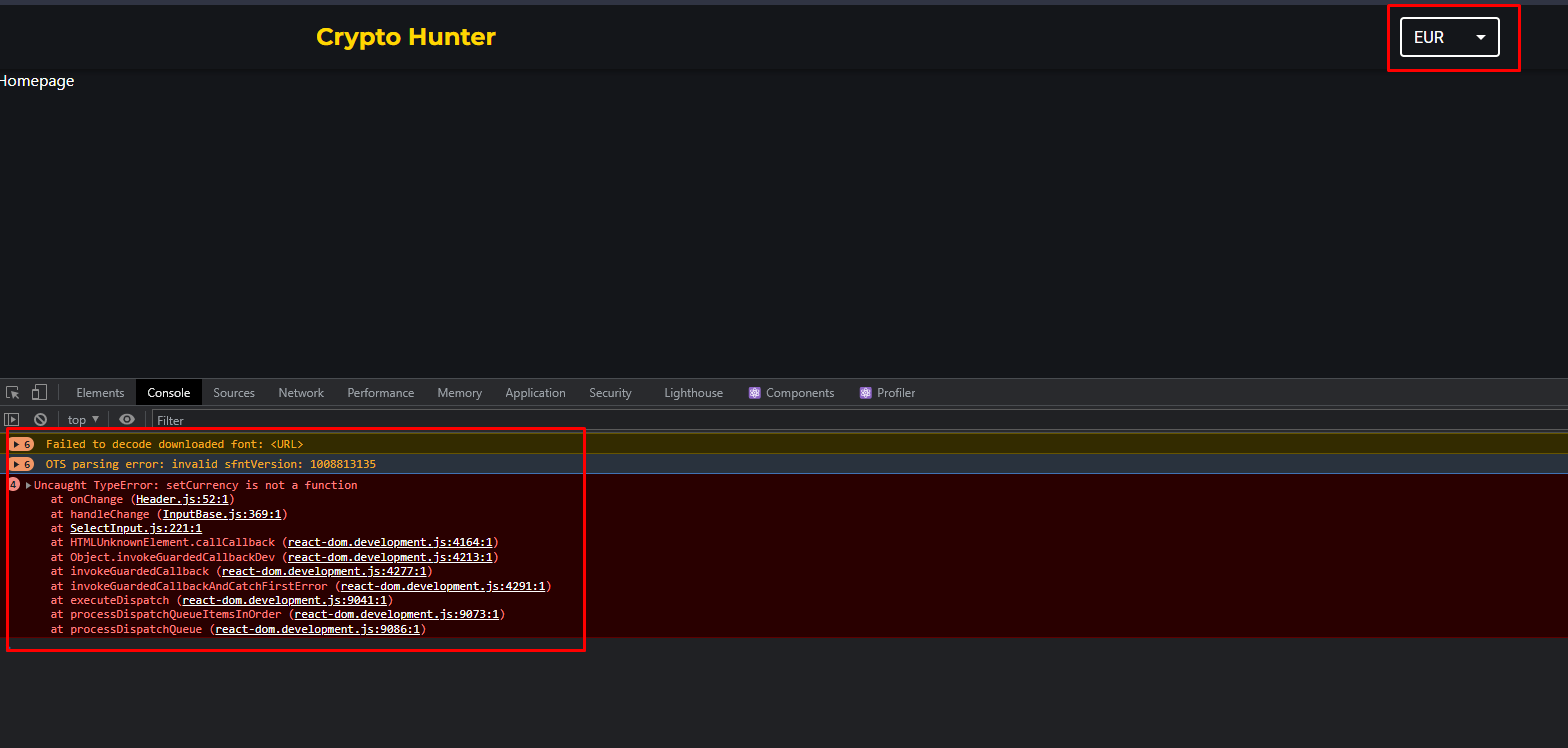The width and height of the screenshot is (1568, 748).
Task: Click the Crypto Hunter title
Action: pyautogui.click(x=406, y=37)
